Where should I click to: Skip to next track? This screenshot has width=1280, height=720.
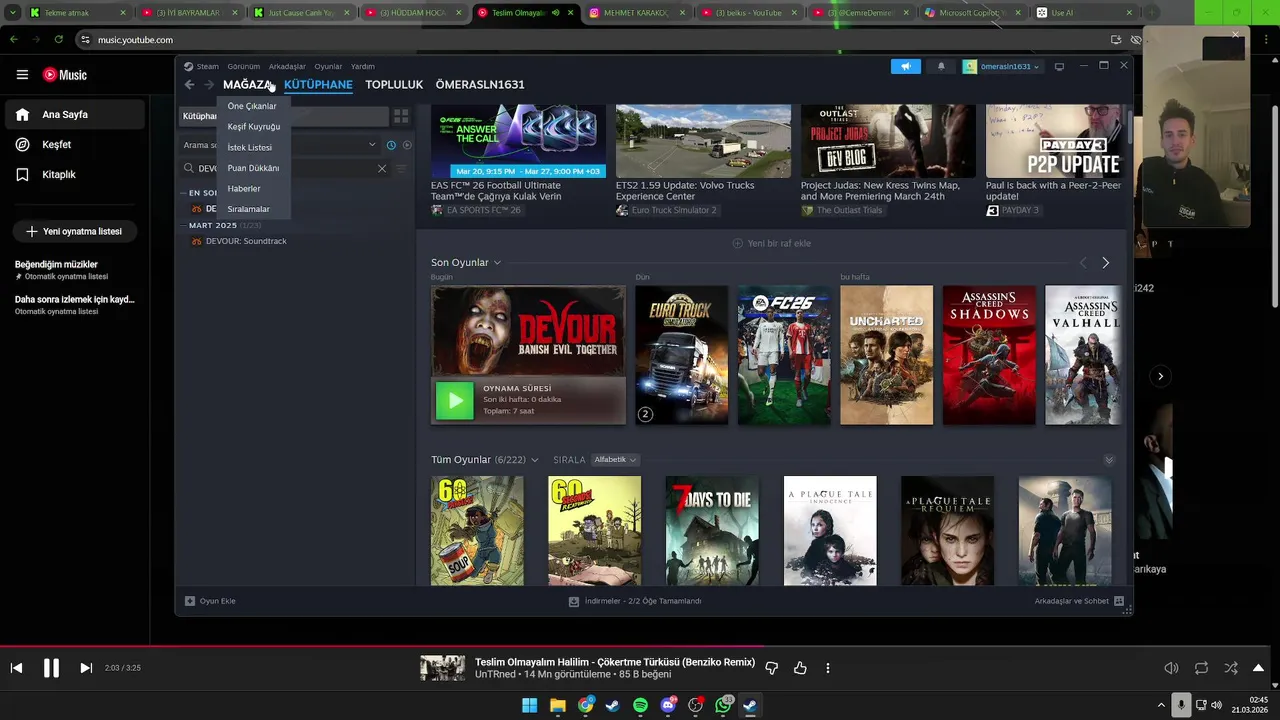click(86, 668)
